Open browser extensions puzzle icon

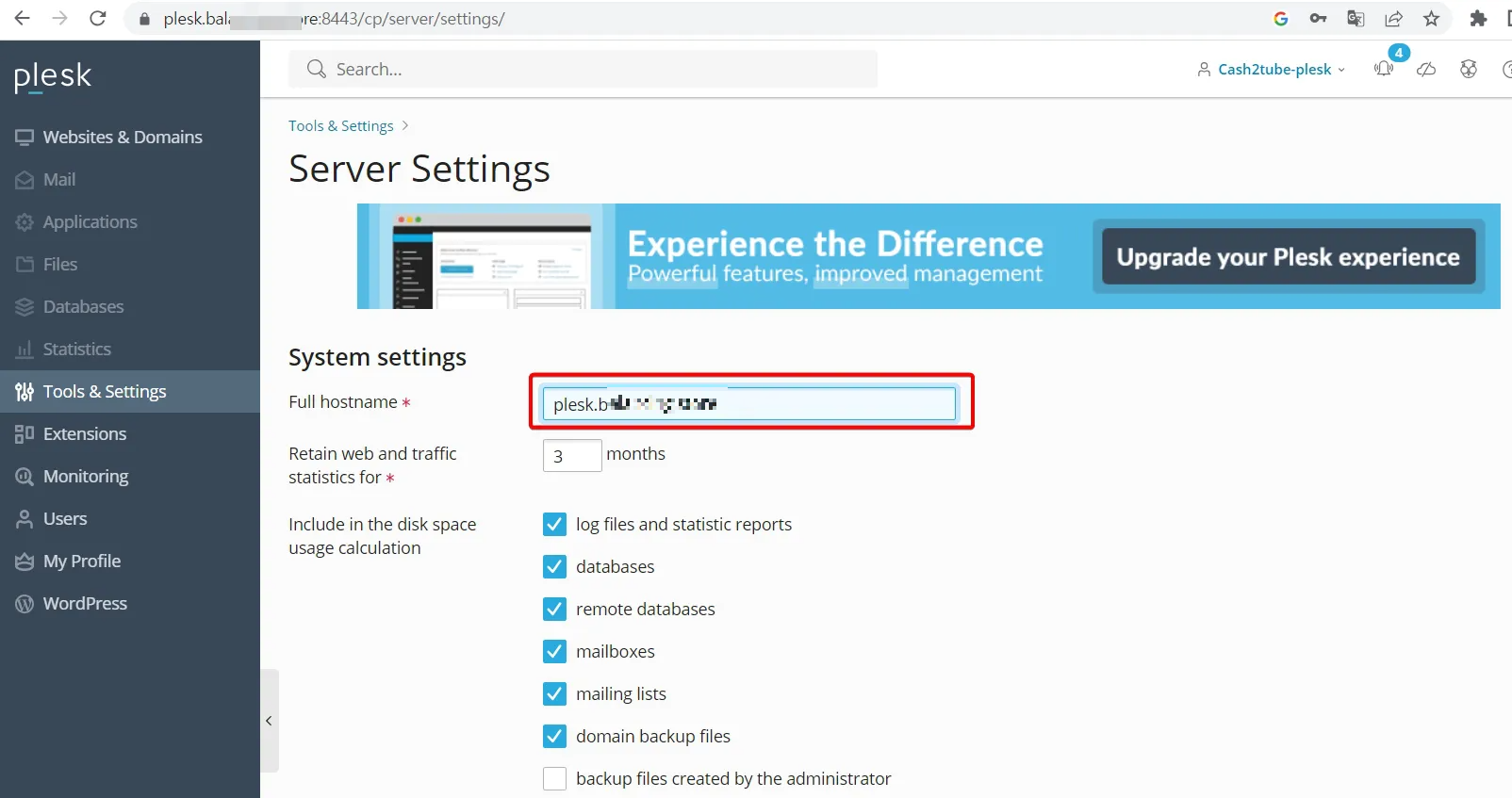[x=1478, y=19]
